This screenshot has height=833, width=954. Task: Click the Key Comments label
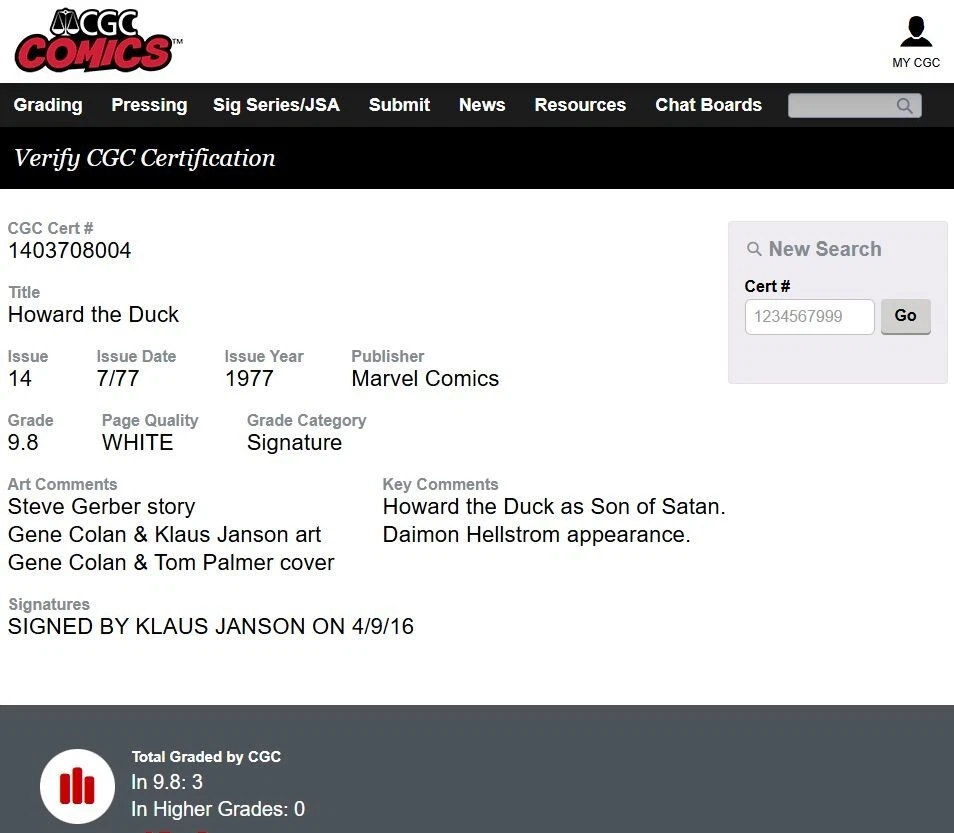click(x=440, y=484)
